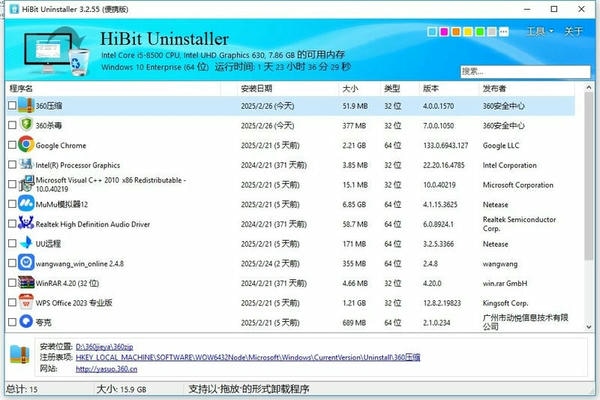Tick the wangwang_win_online 2.4.8 checkbox
The width and height of the screenshot is (600, 400).
click(x=12, y=263)
